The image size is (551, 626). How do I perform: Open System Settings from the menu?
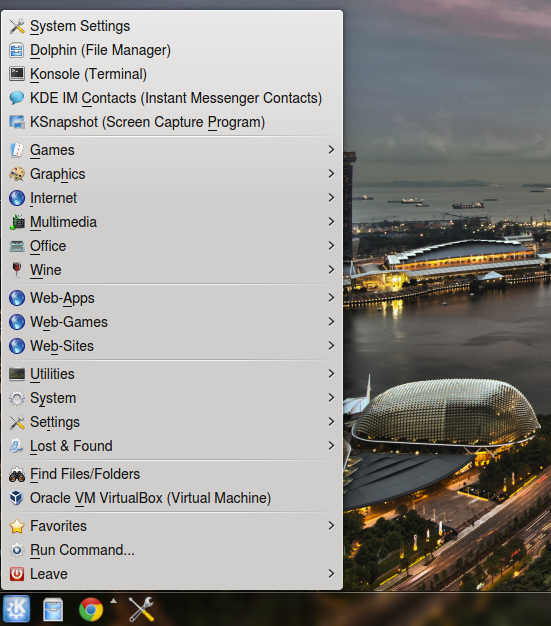coord(172,26)
